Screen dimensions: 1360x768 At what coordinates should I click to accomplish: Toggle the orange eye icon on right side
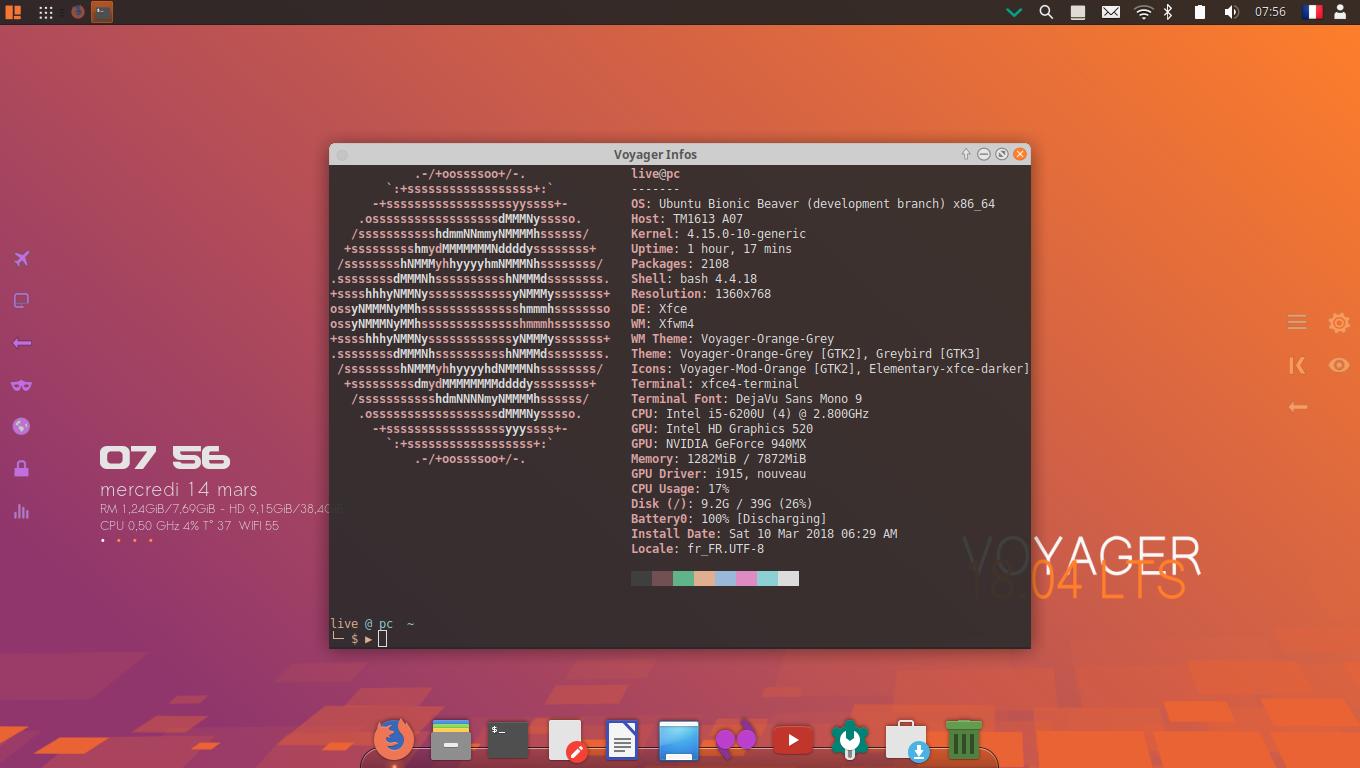pos(1339,365)
